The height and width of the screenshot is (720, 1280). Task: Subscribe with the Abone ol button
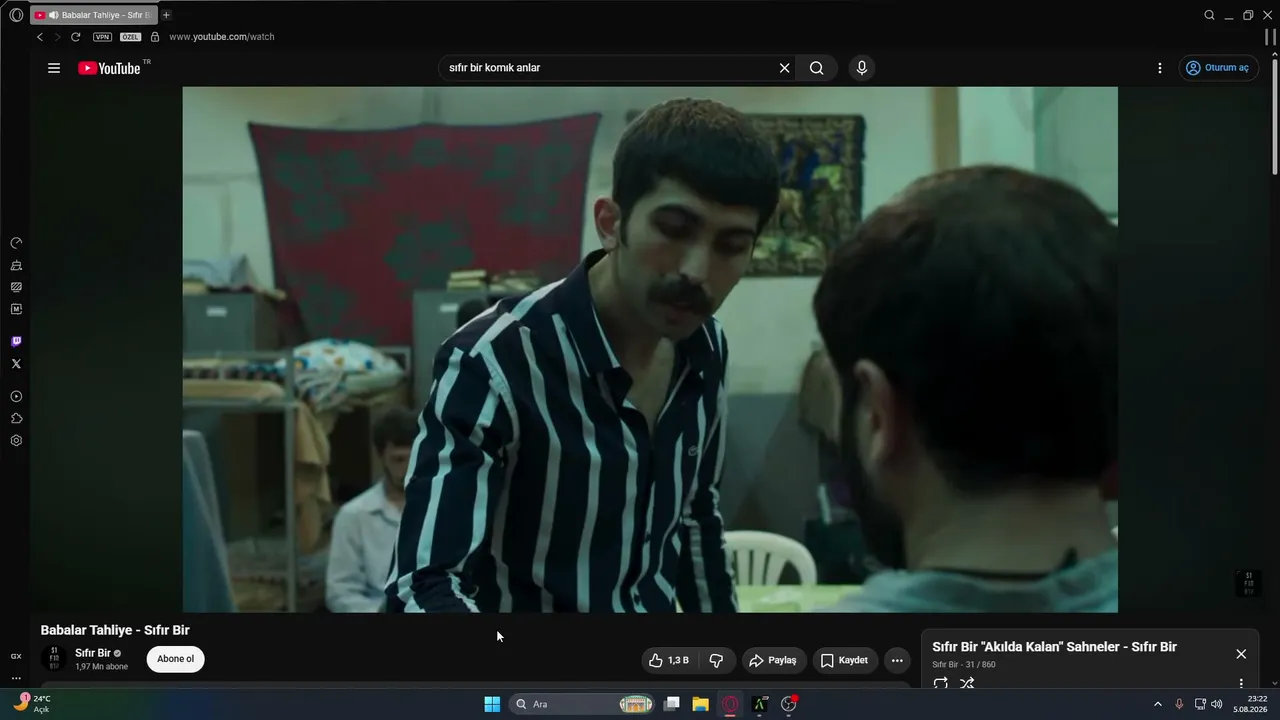point(175,659)
